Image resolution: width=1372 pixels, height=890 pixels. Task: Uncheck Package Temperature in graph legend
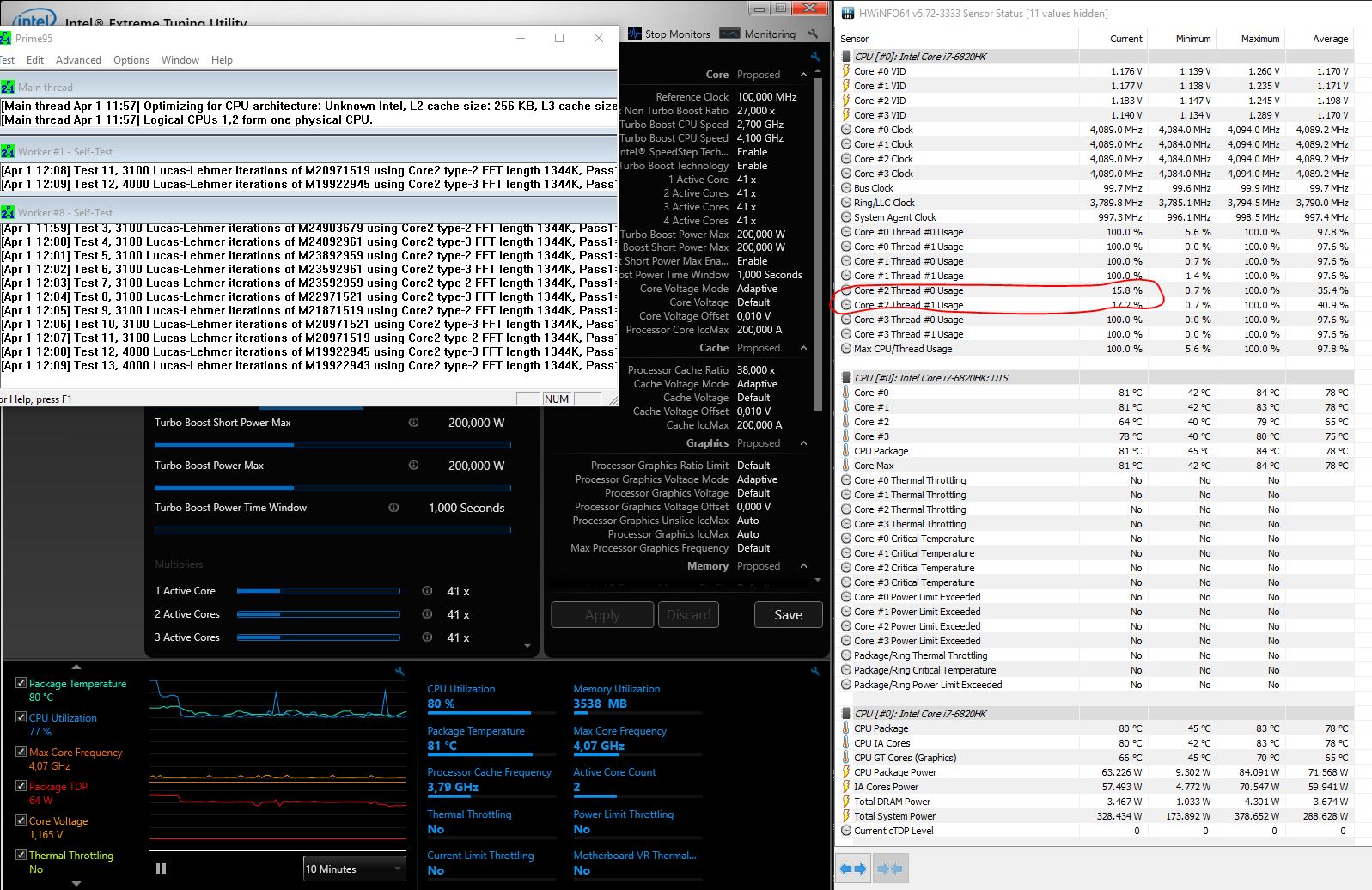point(21,683)
